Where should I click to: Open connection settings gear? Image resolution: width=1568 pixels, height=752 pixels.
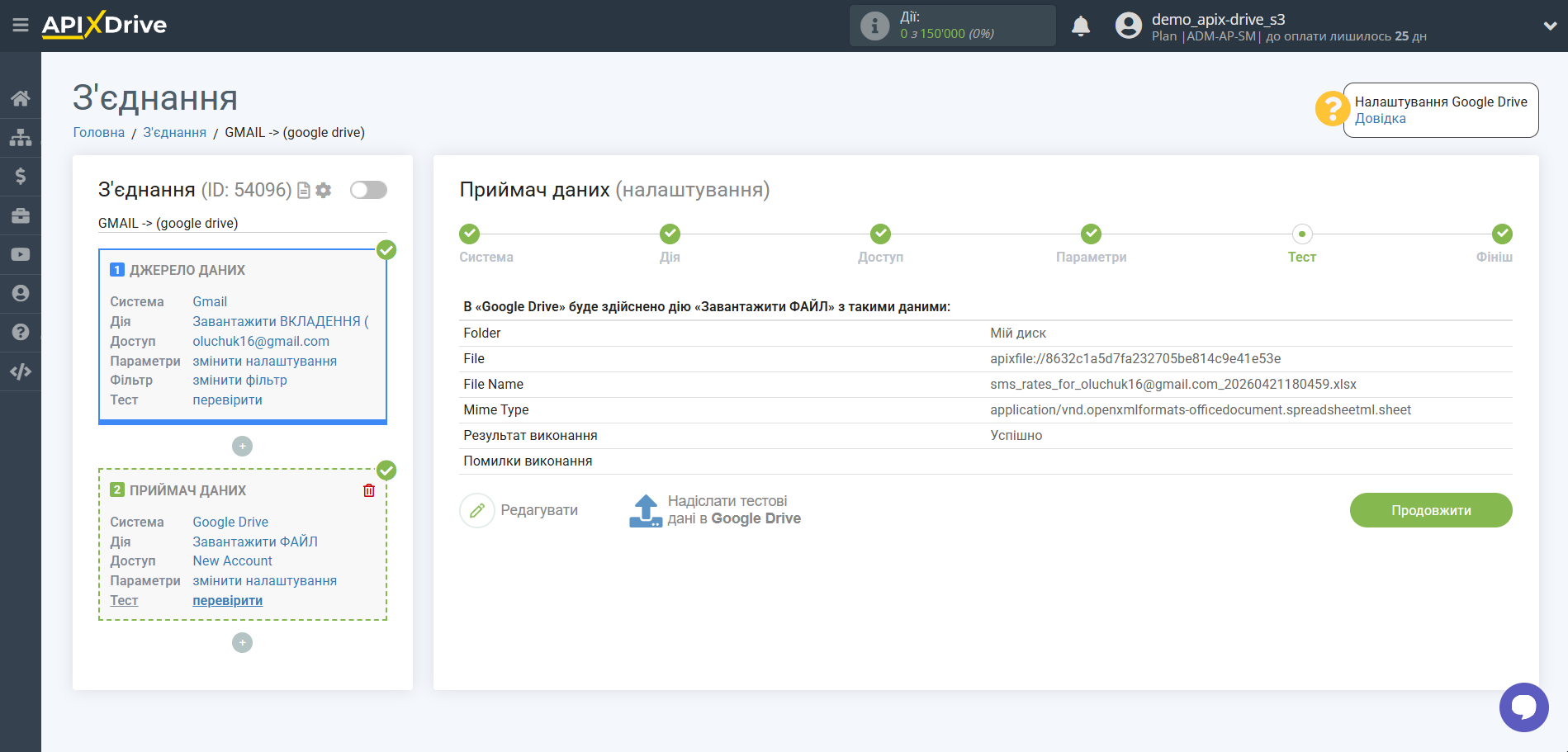[324, 190]
